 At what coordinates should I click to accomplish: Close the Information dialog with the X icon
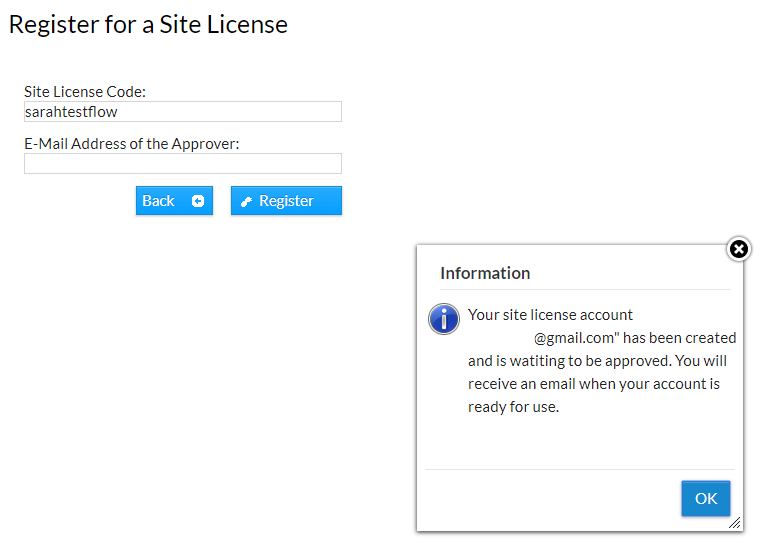click(738, 249)
